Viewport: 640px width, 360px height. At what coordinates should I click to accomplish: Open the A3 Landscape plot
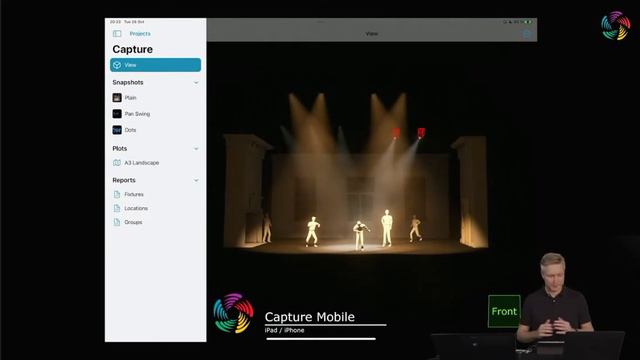point(156,162)
